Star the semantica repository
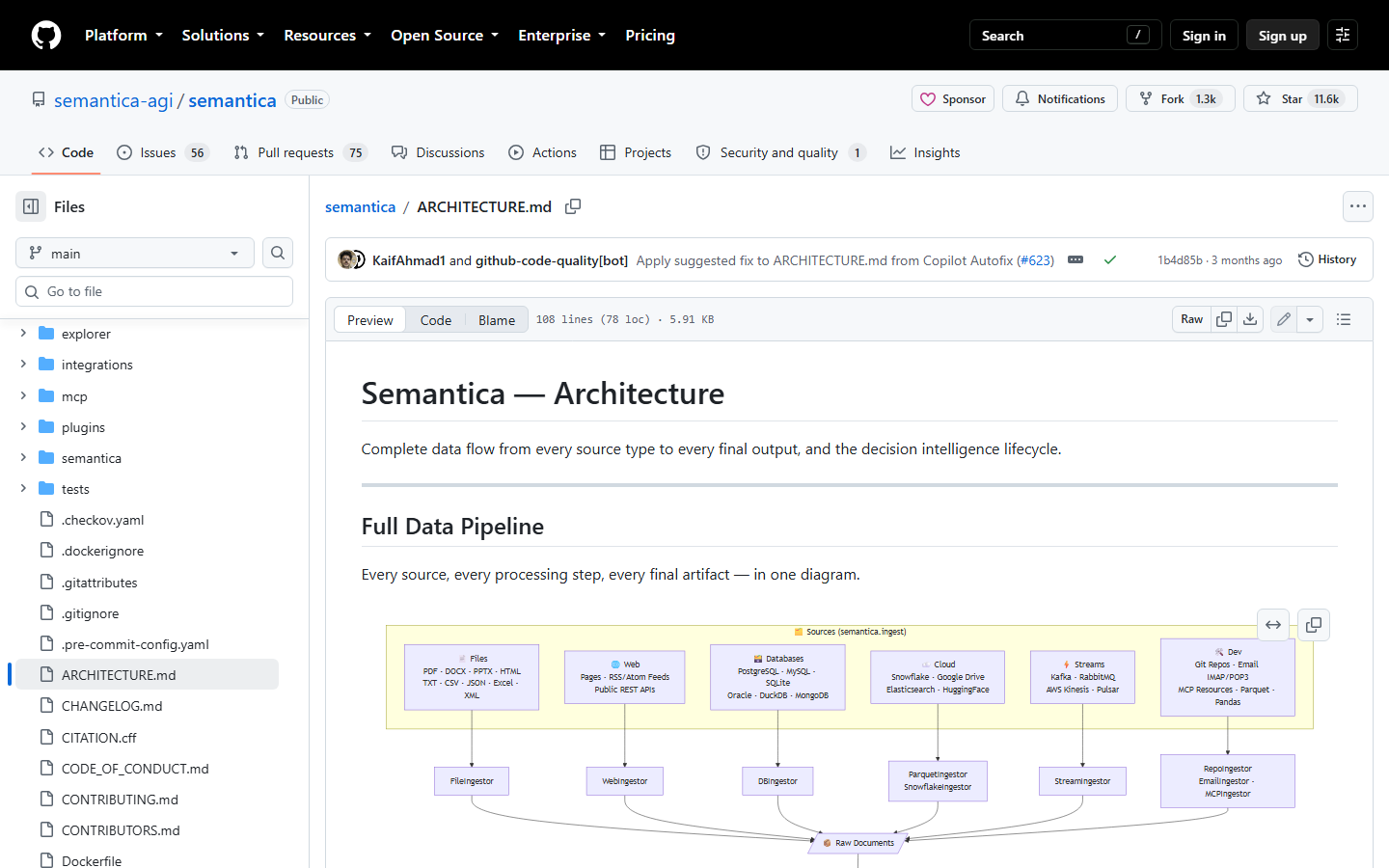The height and width of the screenshot is (868, 1389). [x=1300, y=99]
